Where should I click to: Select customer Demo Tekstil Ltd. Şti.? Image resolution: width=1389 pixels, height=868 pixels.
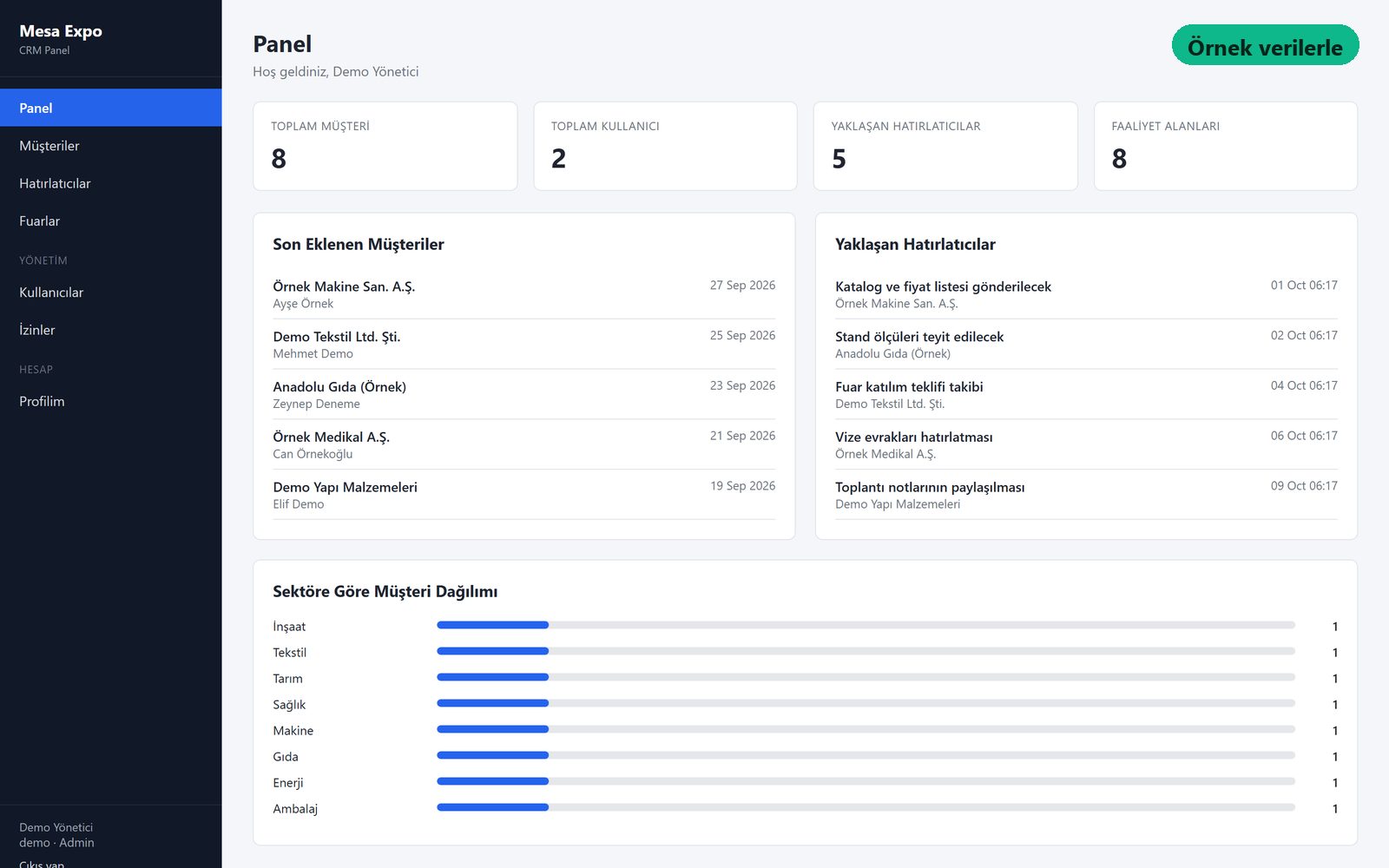tap(336, 337)
